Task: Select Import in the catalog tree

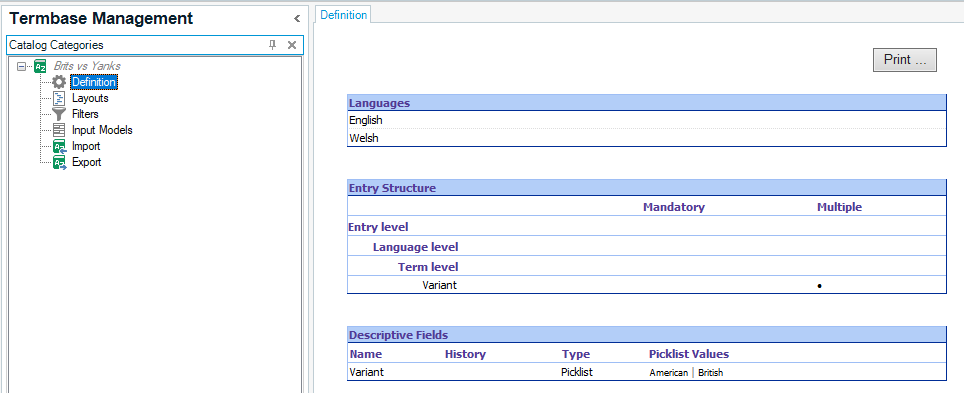Action: [x=86, y=146]
